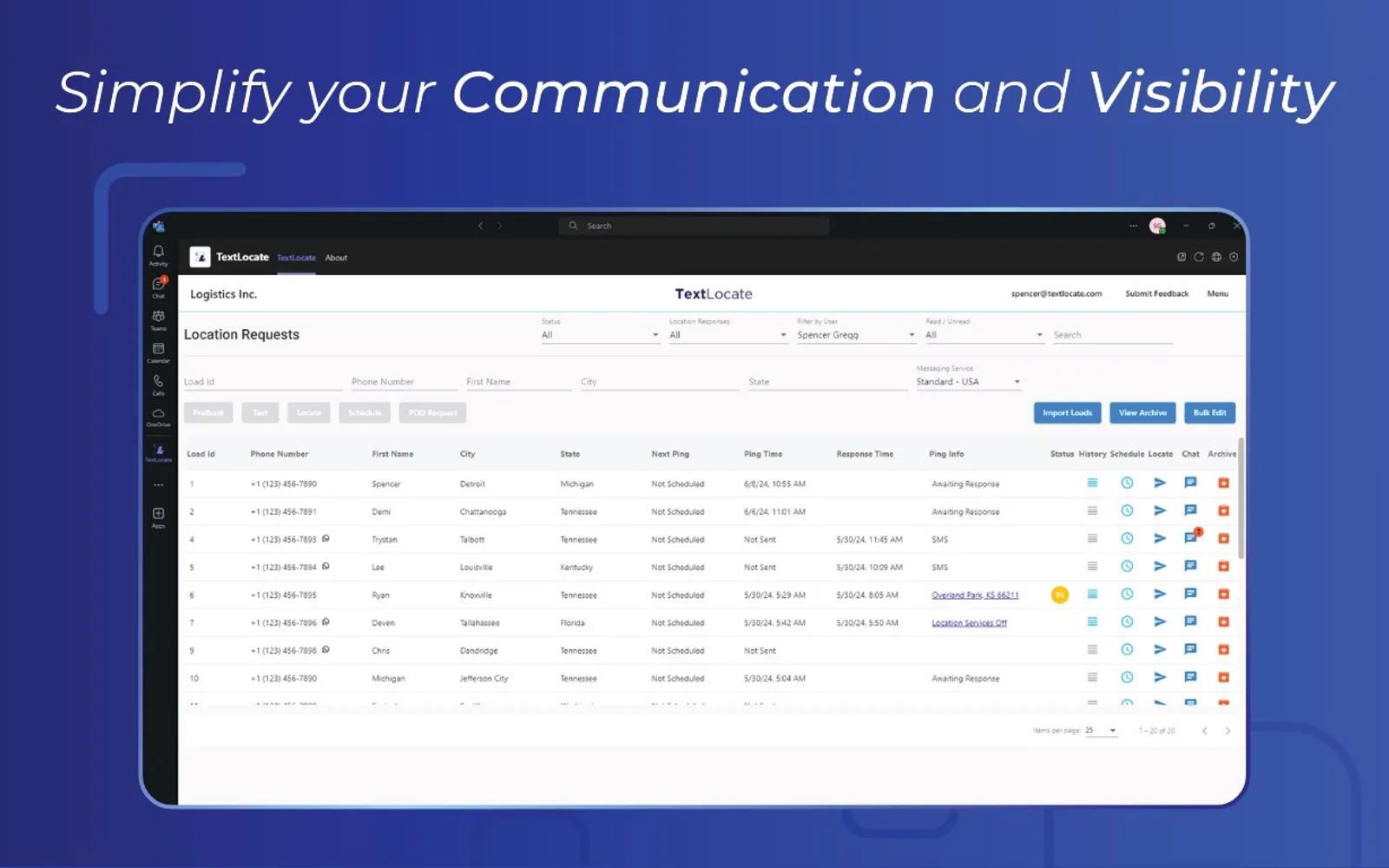The width and height of the screenshot is (1389, 868).
Task: Click the View Archive button
Action: tap(1142, 413)
